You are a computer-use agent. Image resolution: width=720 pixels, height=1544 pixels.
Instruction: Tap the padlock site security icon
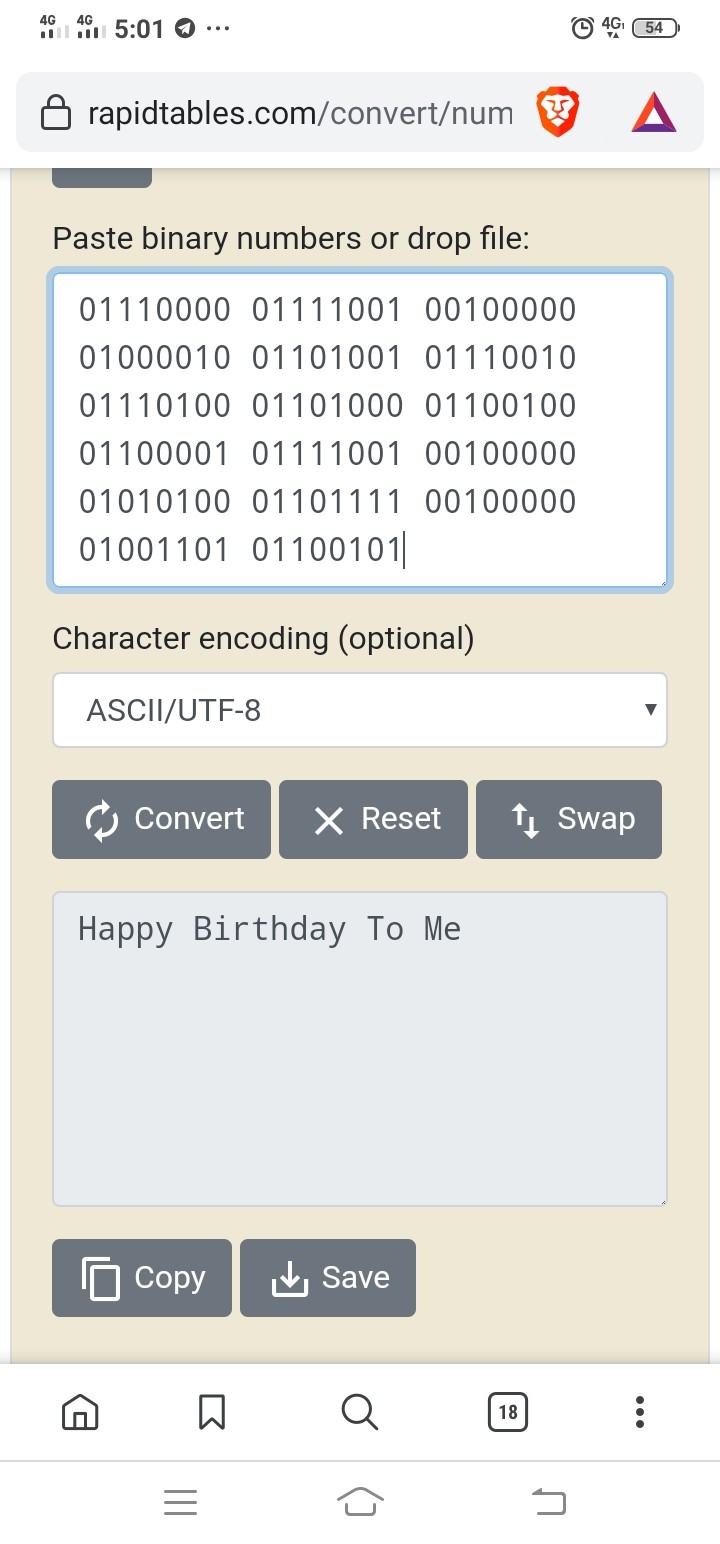[x=55, y=113]
